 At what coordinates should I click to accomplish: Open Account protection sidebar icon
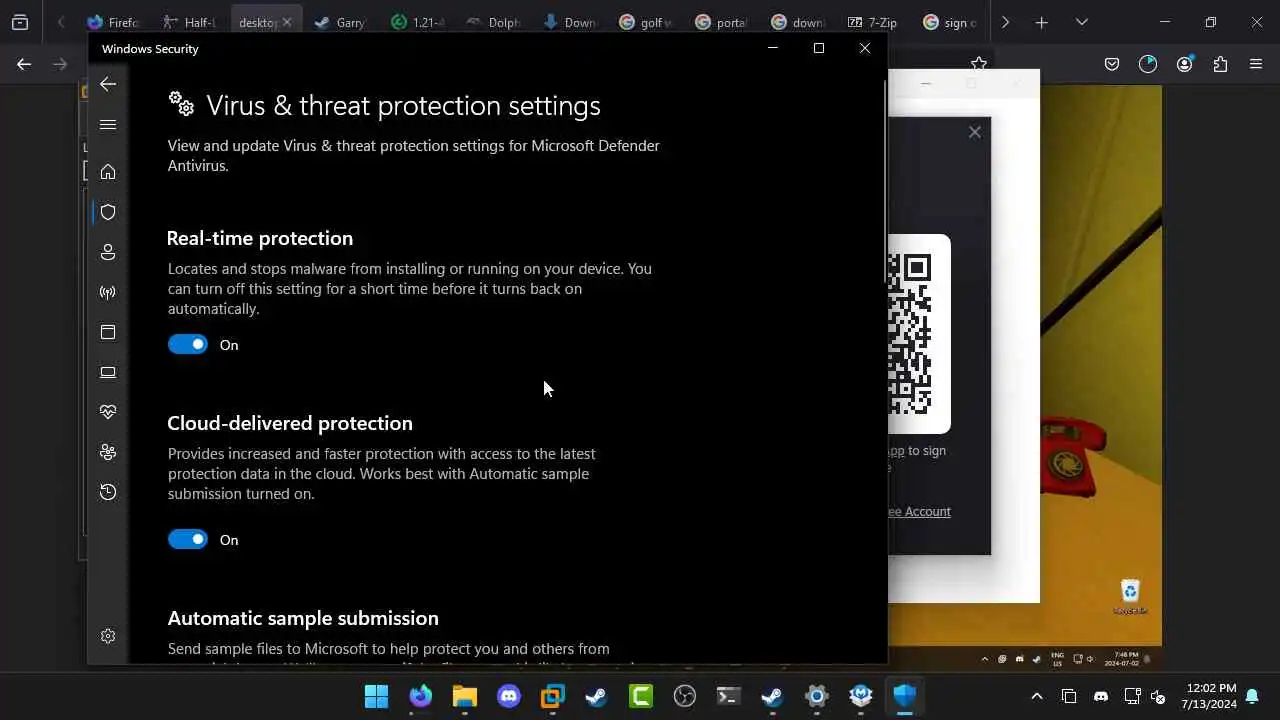108,252
